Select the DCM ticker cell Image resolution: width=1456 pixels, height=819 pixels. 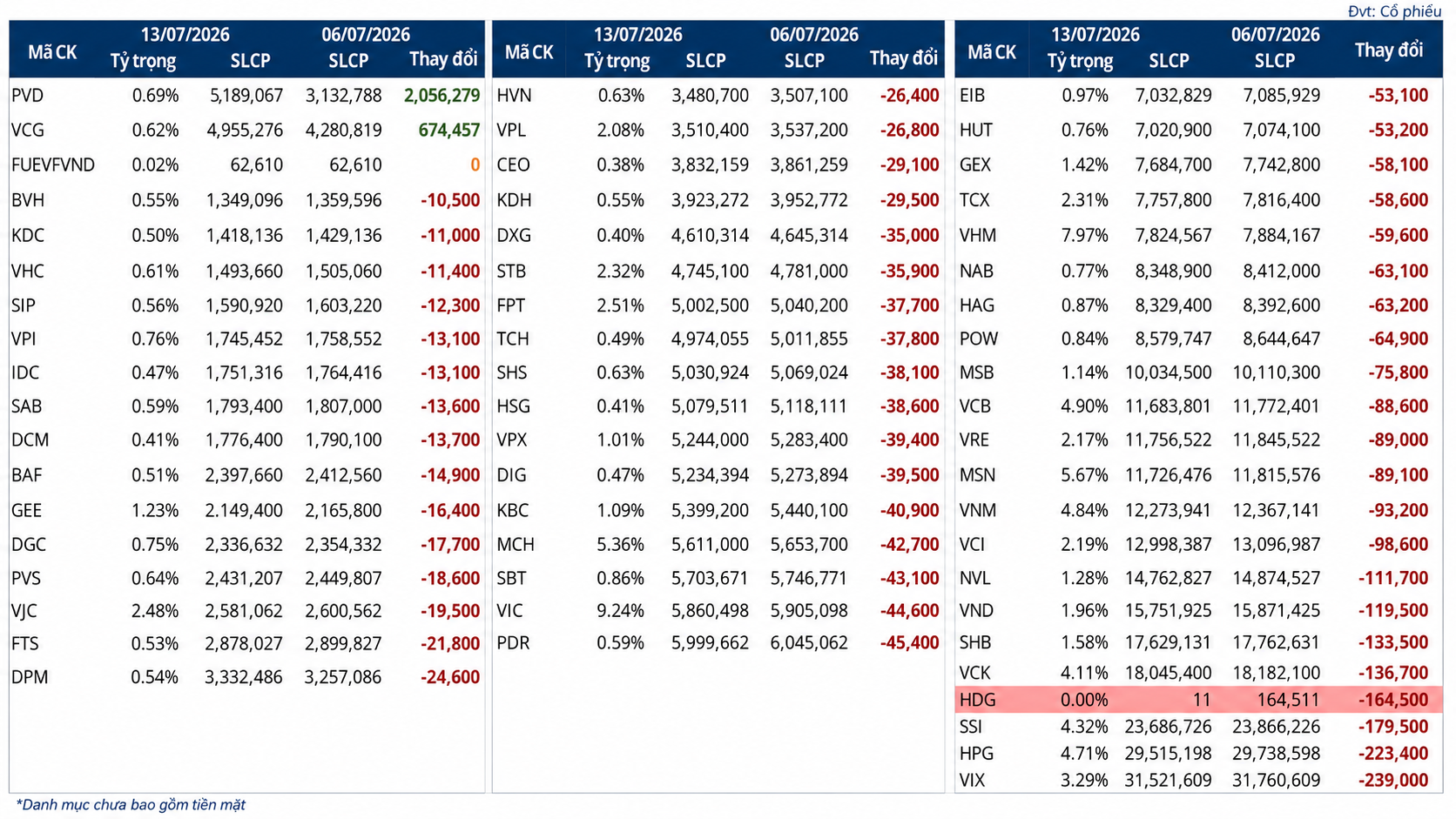point(30,440)
